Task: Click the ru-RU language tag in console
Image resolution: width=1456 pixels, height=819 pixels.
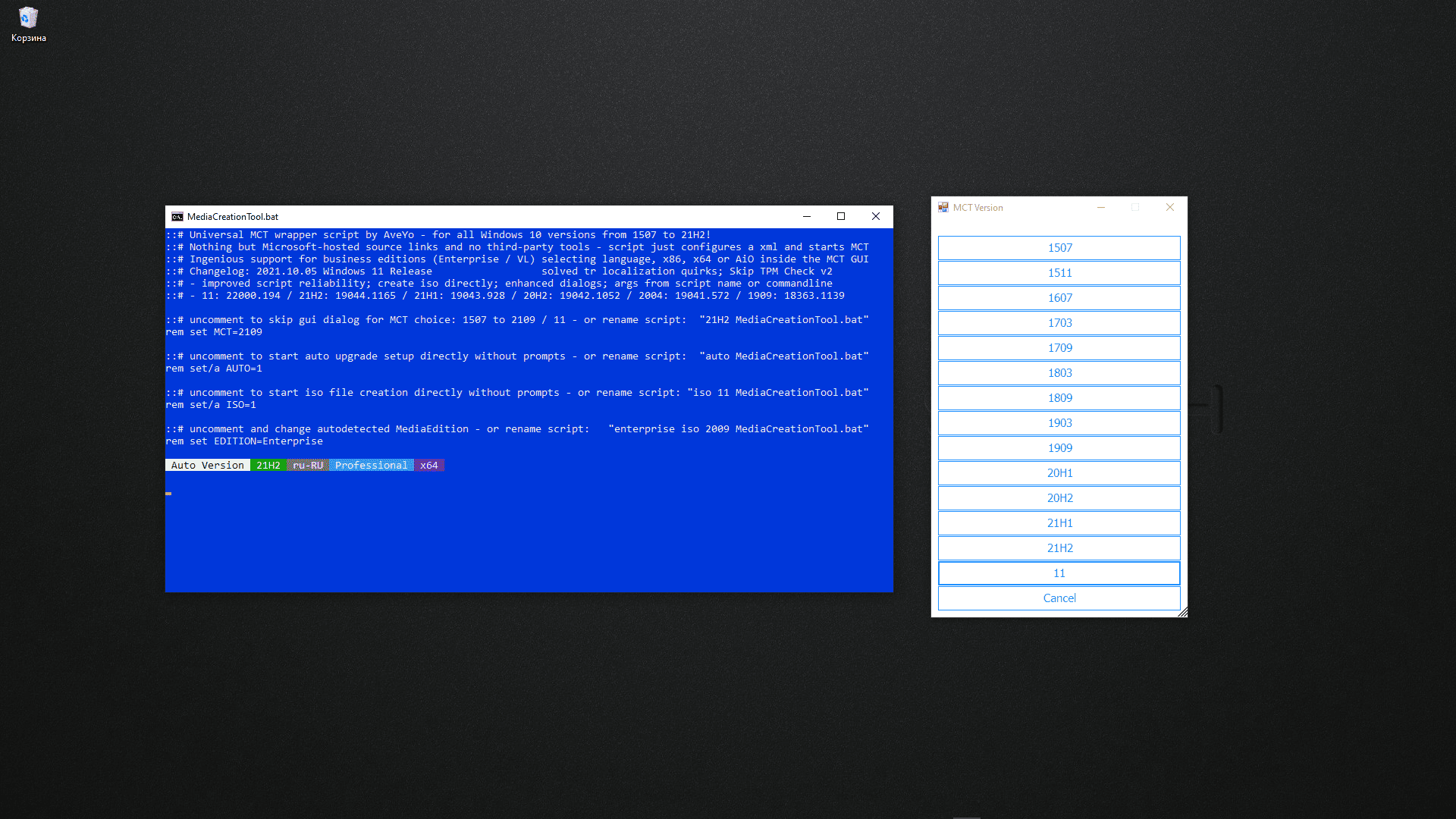Action: [308, 466]
